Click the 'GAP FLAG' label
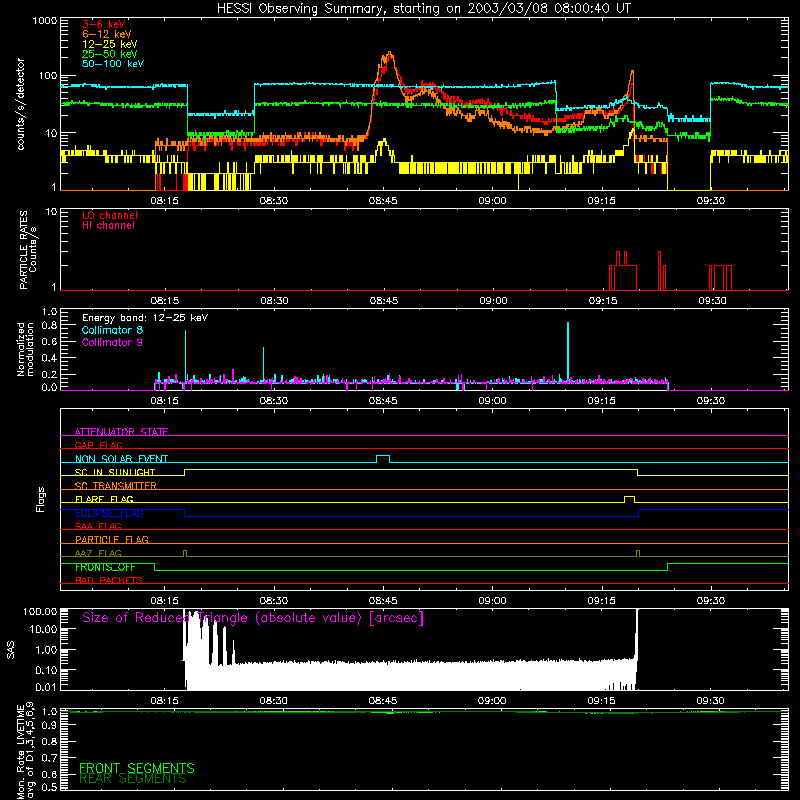The height and width of the screenshot is (800, 800). coord(98,445)
